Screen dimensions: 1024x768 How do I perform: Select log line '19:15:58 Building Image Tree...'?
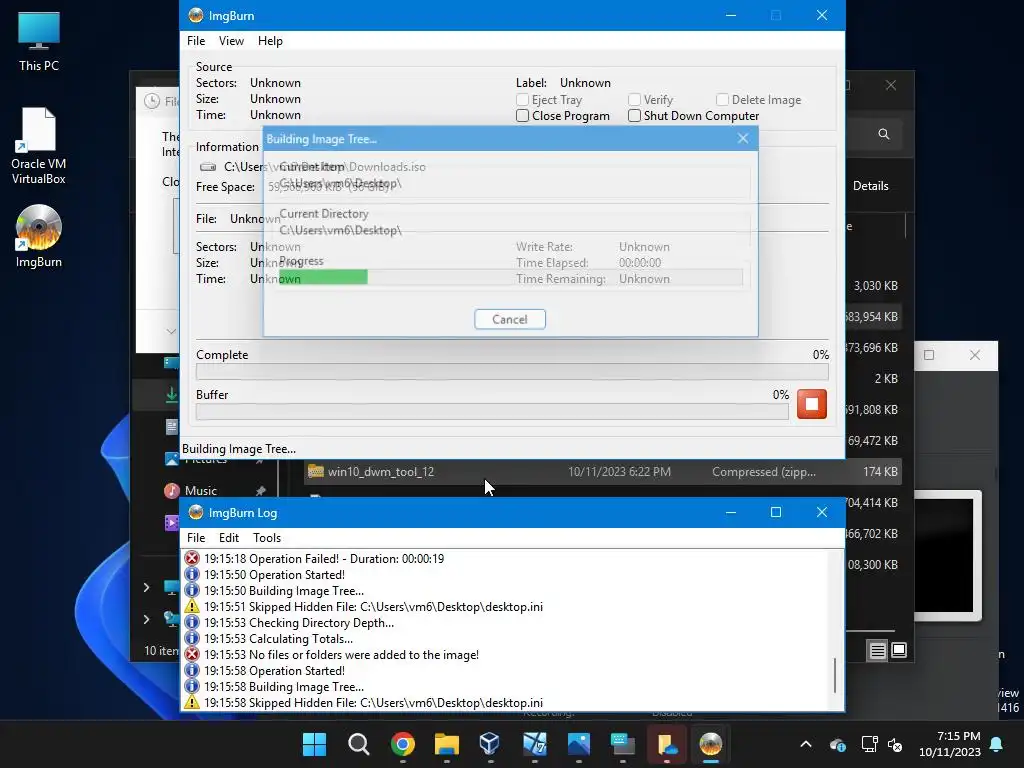click(x=284, y=687)
